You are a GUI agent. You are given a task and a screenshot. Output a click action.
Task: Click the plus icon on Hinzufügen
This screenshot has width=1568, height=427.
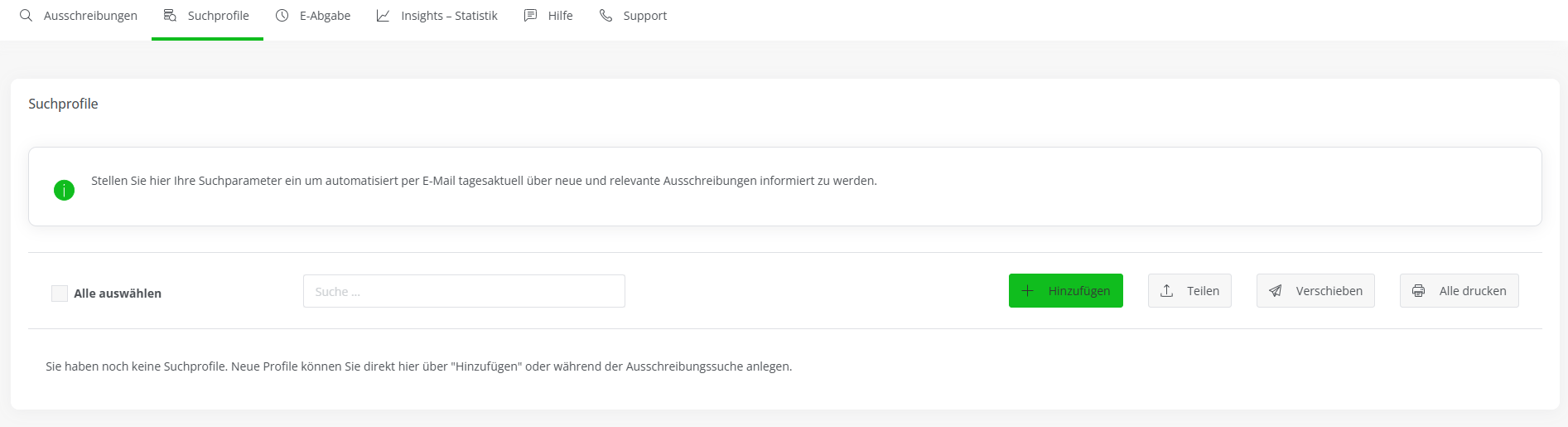[x=1028, y=291]
